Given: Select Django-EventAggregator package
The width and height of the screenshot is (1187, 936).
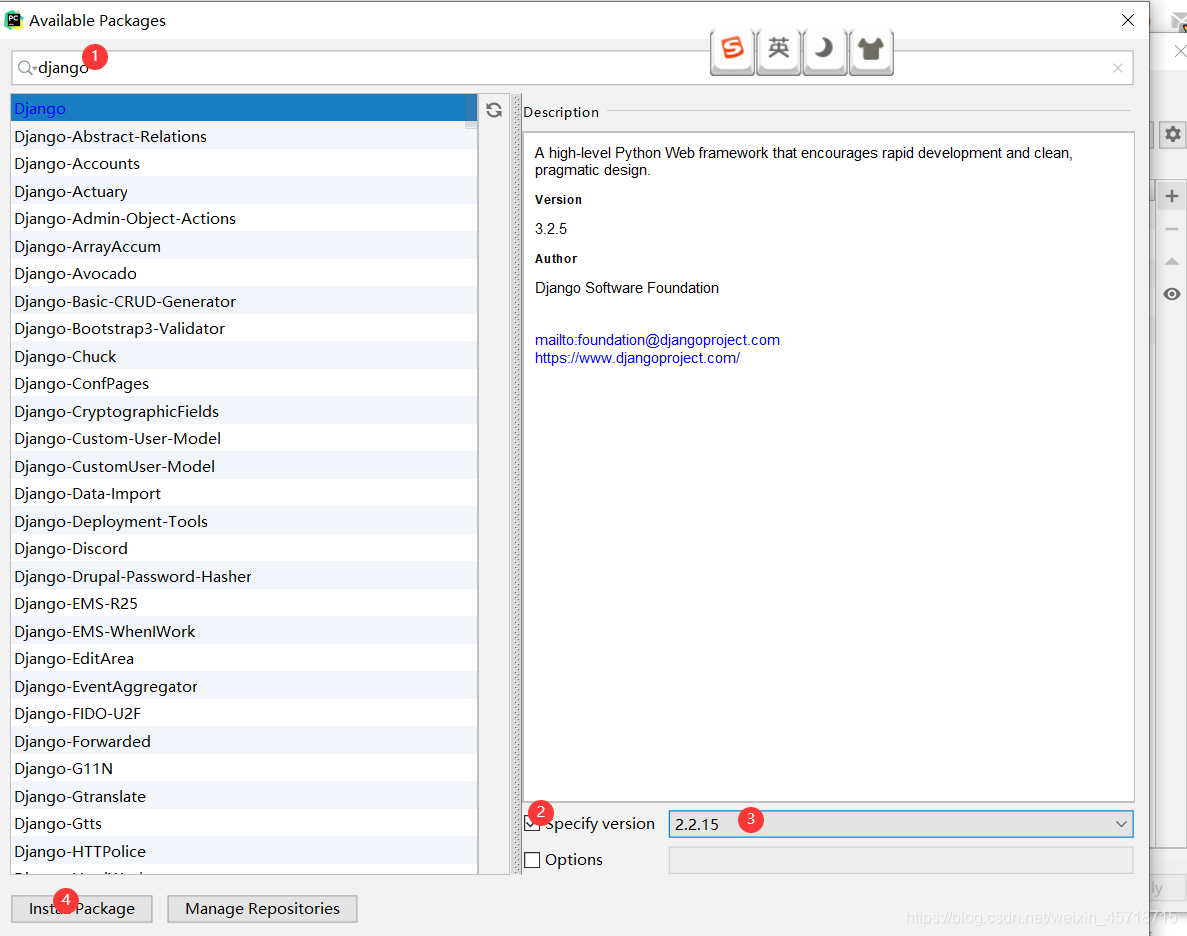Looking at the screenshot, I should tap(244, 686).
